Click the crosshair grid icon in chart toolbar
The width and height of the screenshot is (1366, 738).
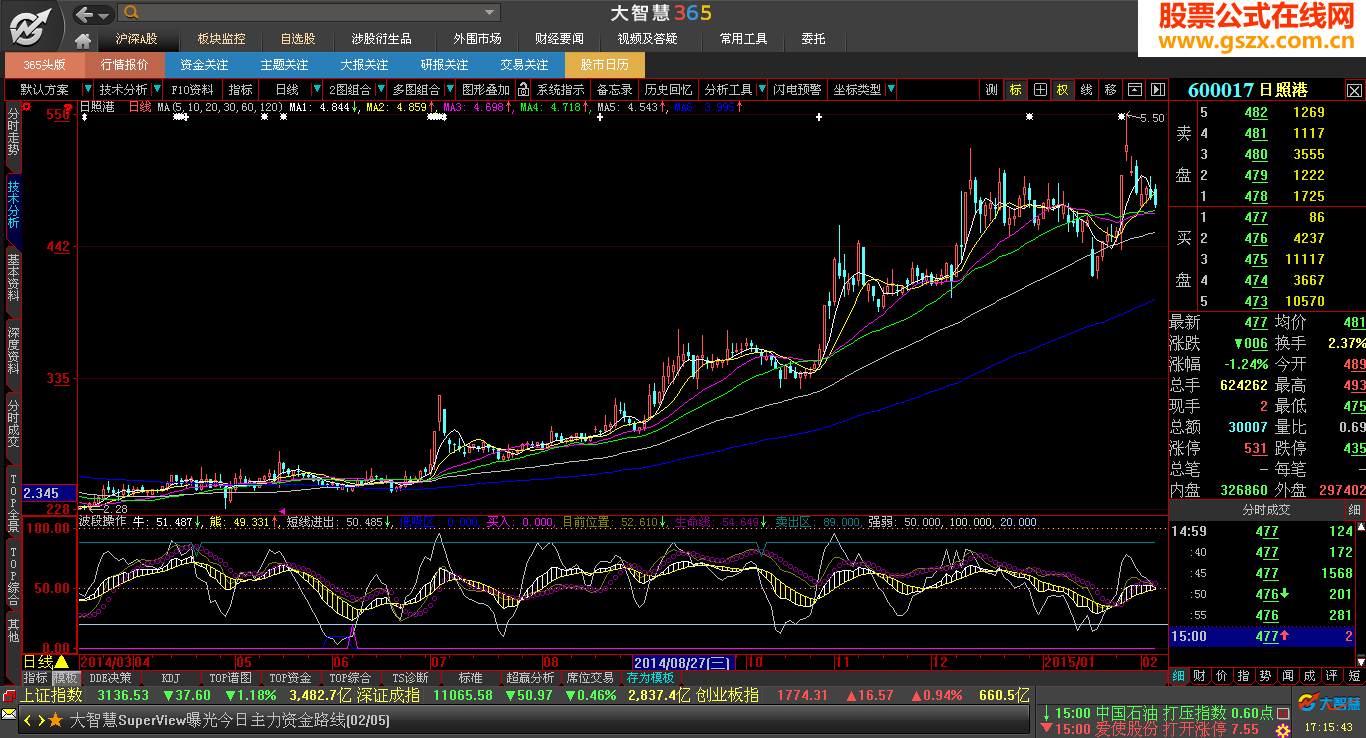coord(1040,89)
